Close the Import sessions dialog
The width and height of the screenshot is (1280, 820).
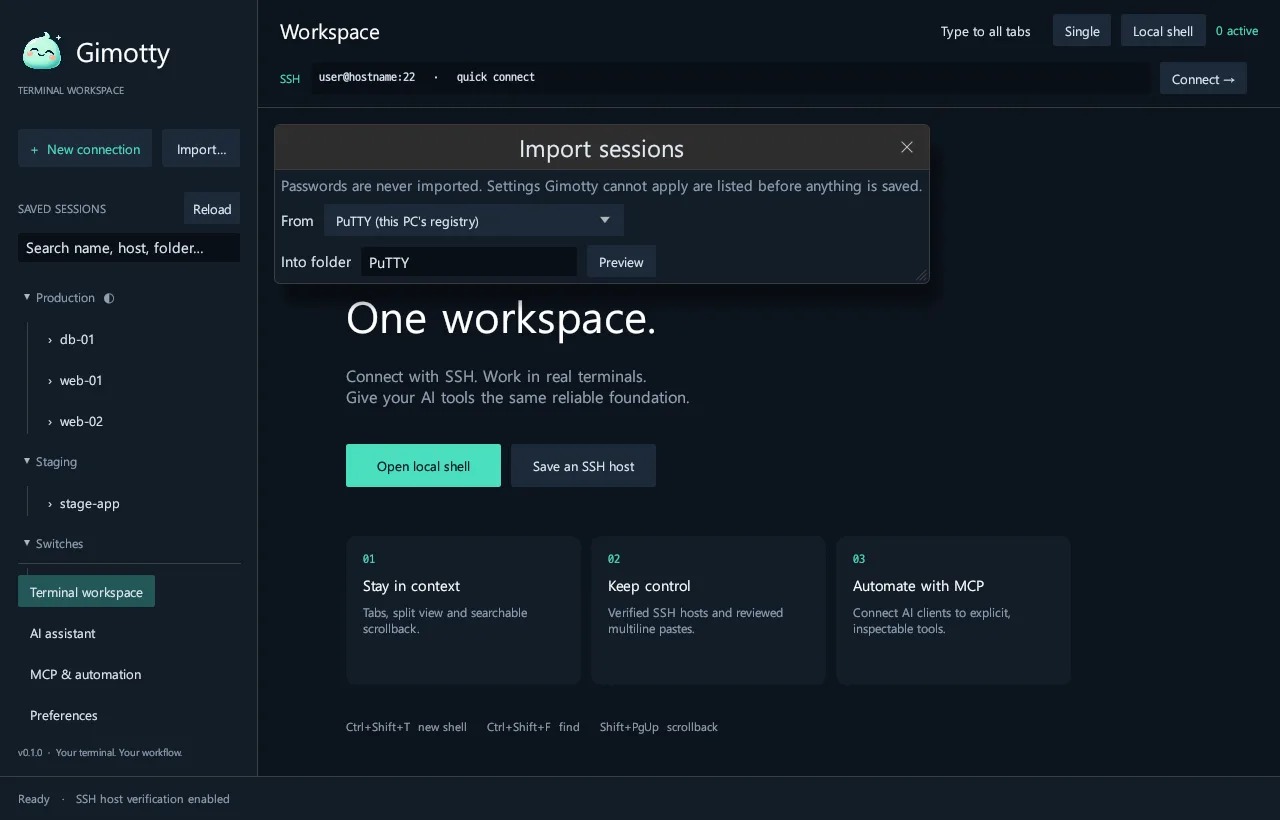point(907,147)
